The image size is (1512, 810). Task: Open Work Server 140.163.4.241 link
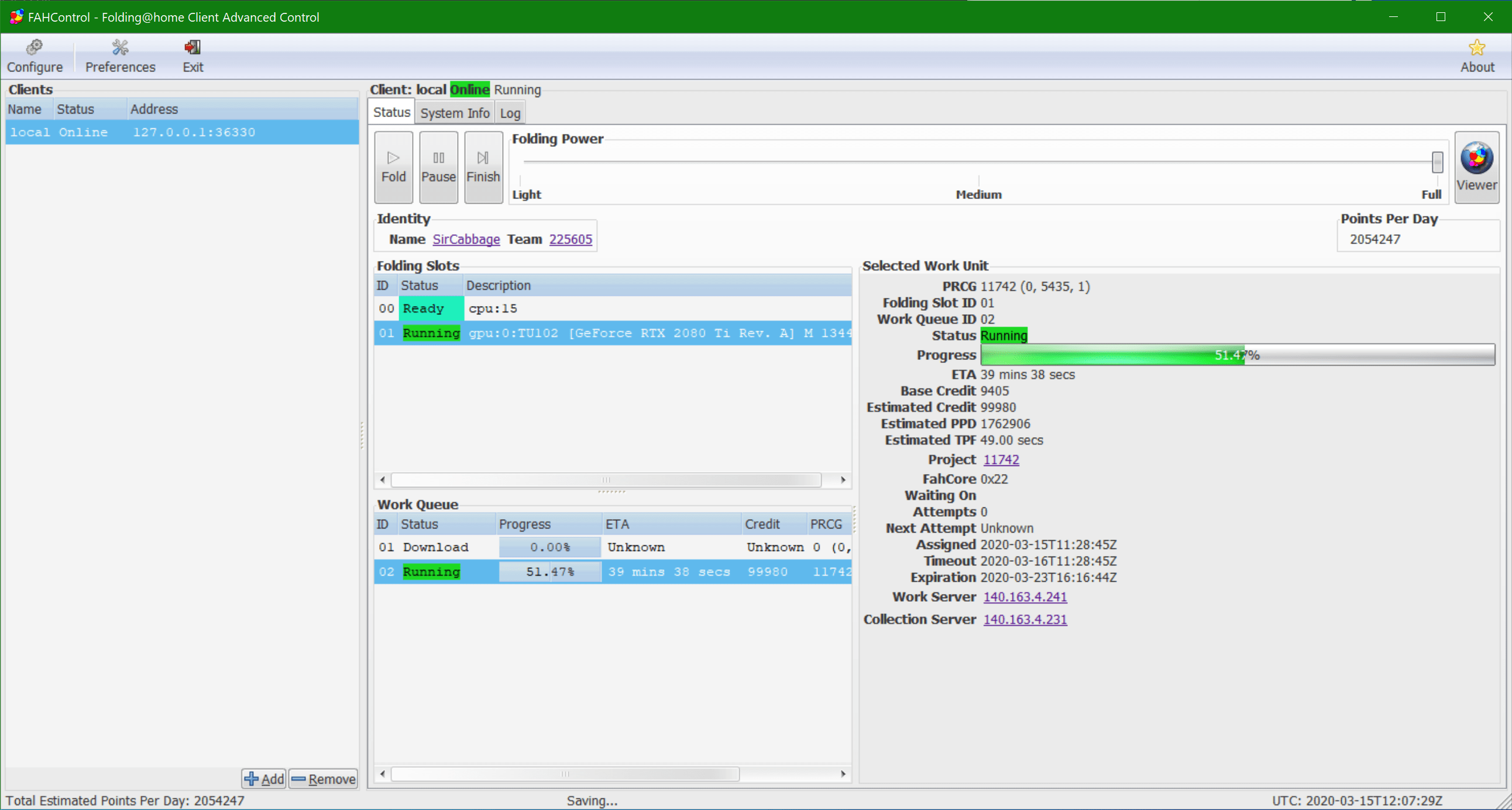tap(1025, 596)
